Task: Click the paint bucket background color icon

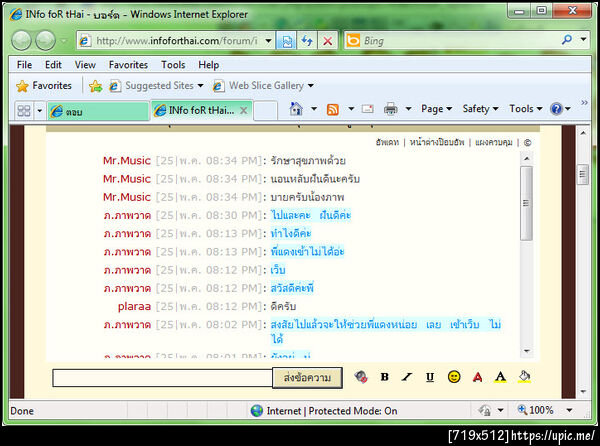Action: (x=524, y=377)
